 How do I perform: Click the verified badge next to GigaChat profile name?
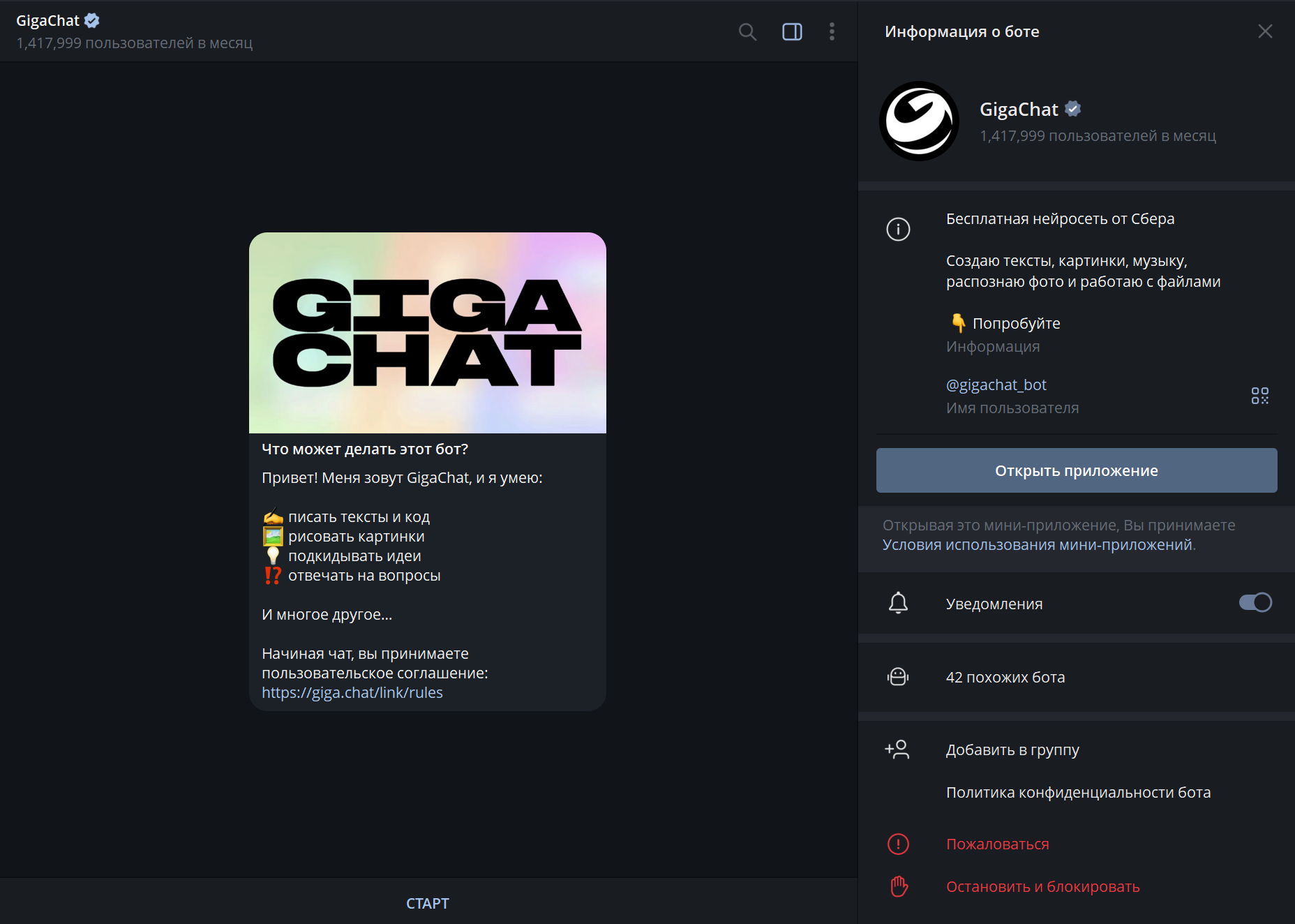click(x=1073, y=109)
